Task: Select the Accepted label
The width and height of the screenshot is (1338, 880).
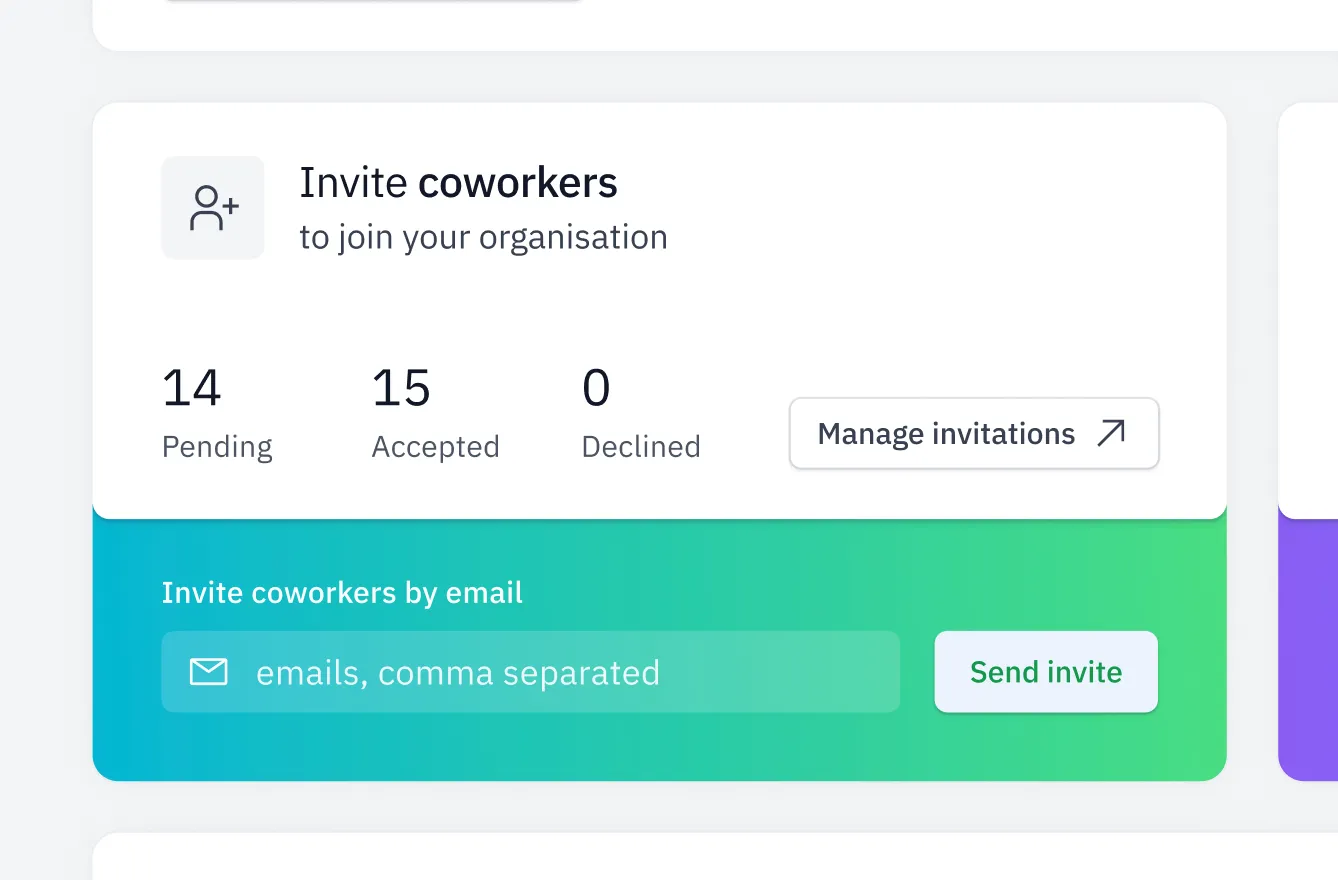Action: point(436,446)
